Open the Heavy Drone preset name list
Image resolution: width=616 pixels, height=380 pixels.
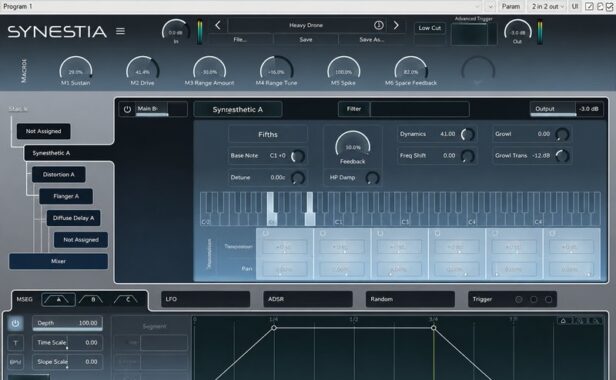306,26
